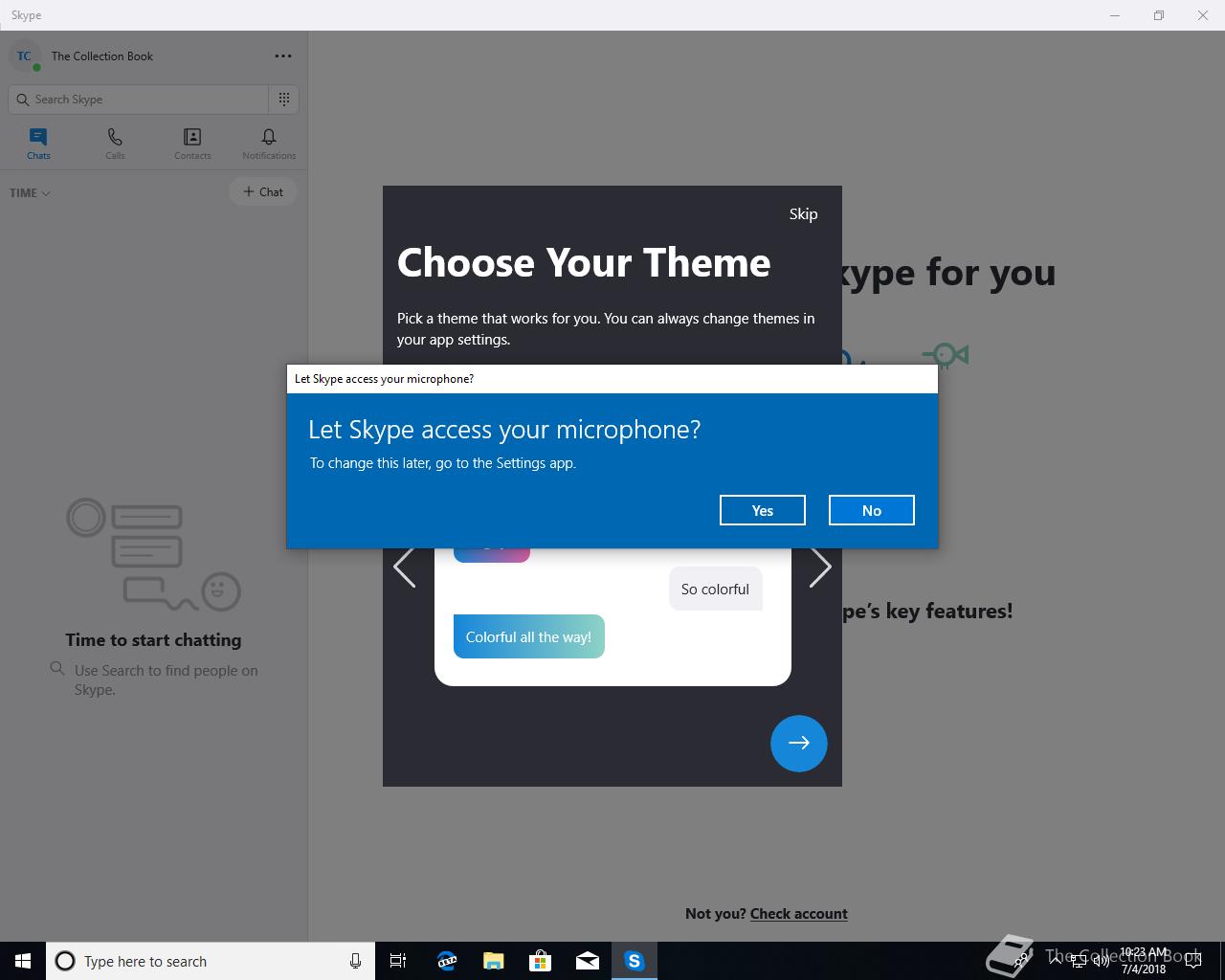Skip the Choose Your Theme dialog
1225x980 pixels.
point(803,213)
